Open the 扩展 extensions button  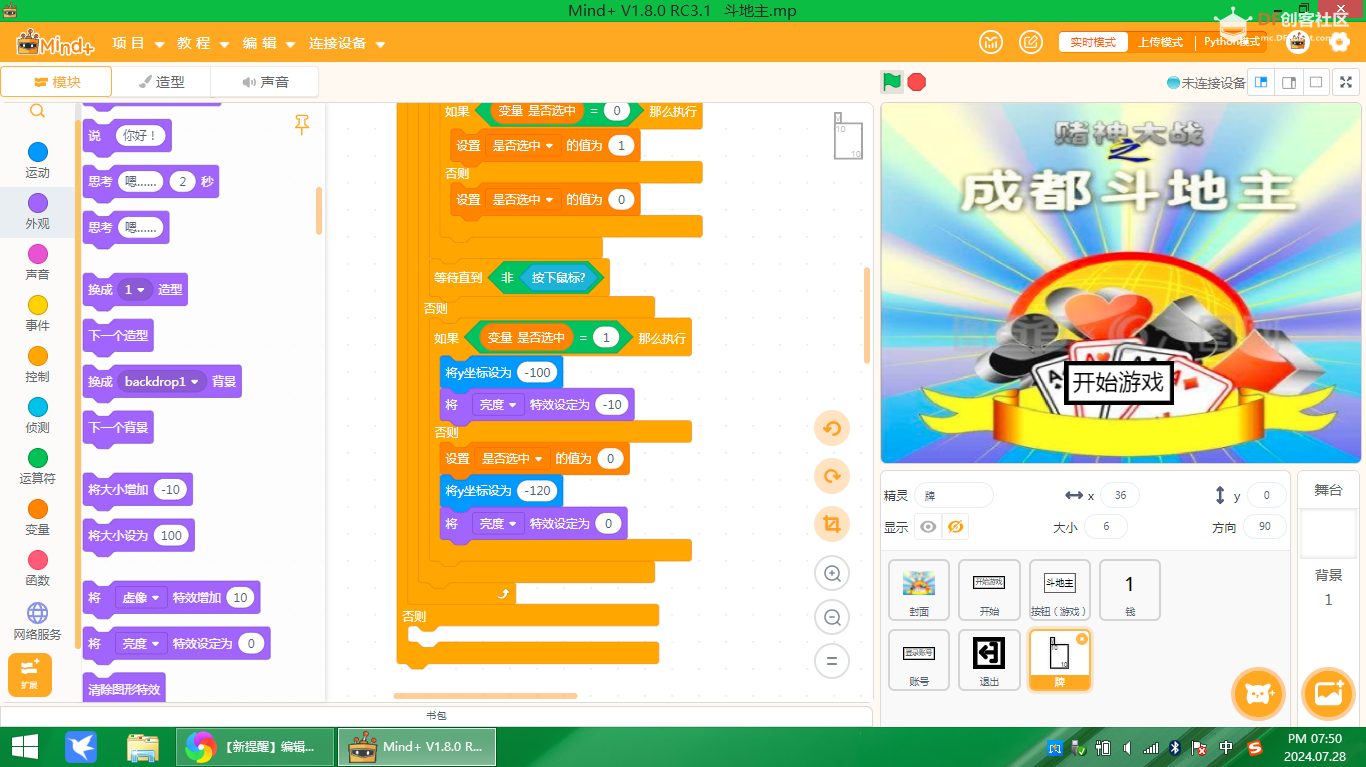click(x=29, y=674)
